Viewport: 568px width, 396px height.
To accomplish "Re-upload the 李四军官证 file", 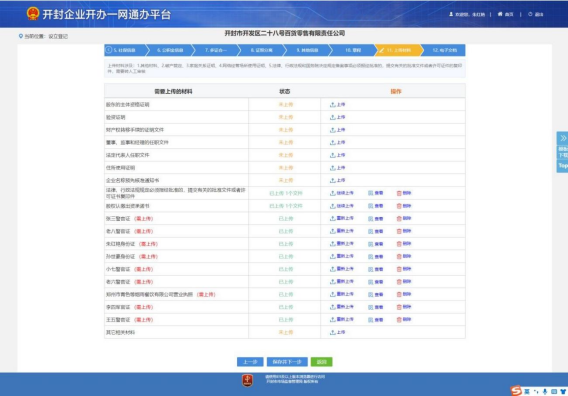I will (x=342, y=307).
